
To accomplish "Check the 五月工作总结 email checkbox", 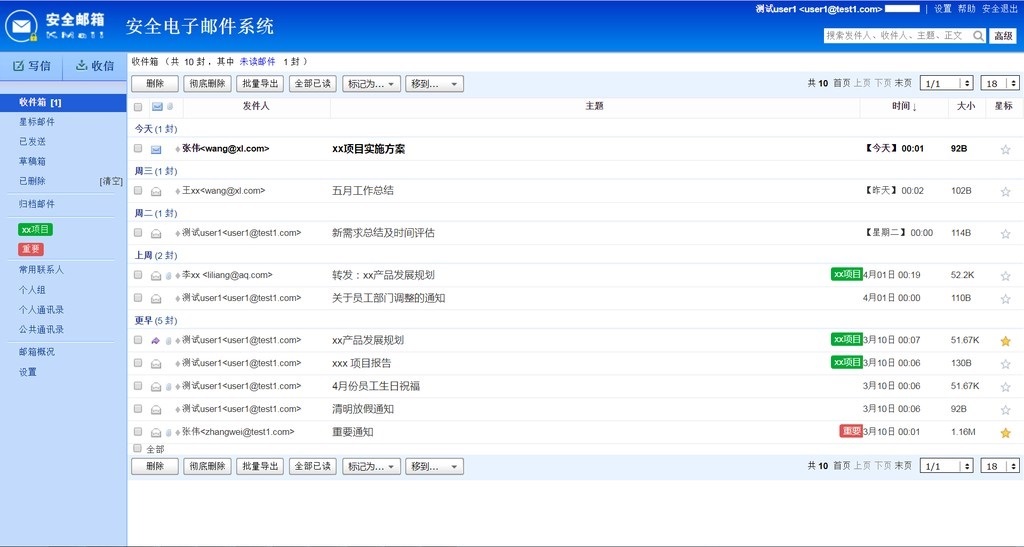I will pyautogui.click(x=138, y=190).
